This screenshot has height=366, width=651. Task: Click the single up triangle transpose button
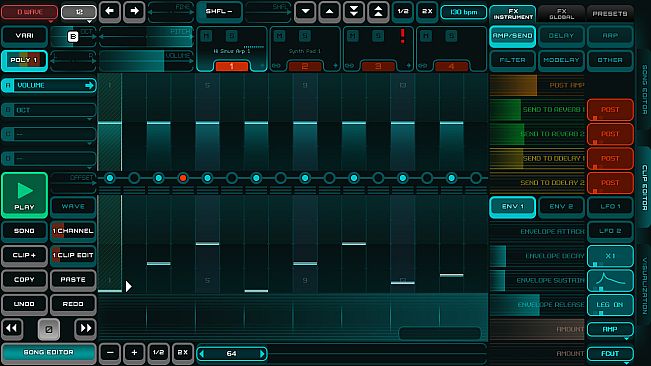coord(330,12)
